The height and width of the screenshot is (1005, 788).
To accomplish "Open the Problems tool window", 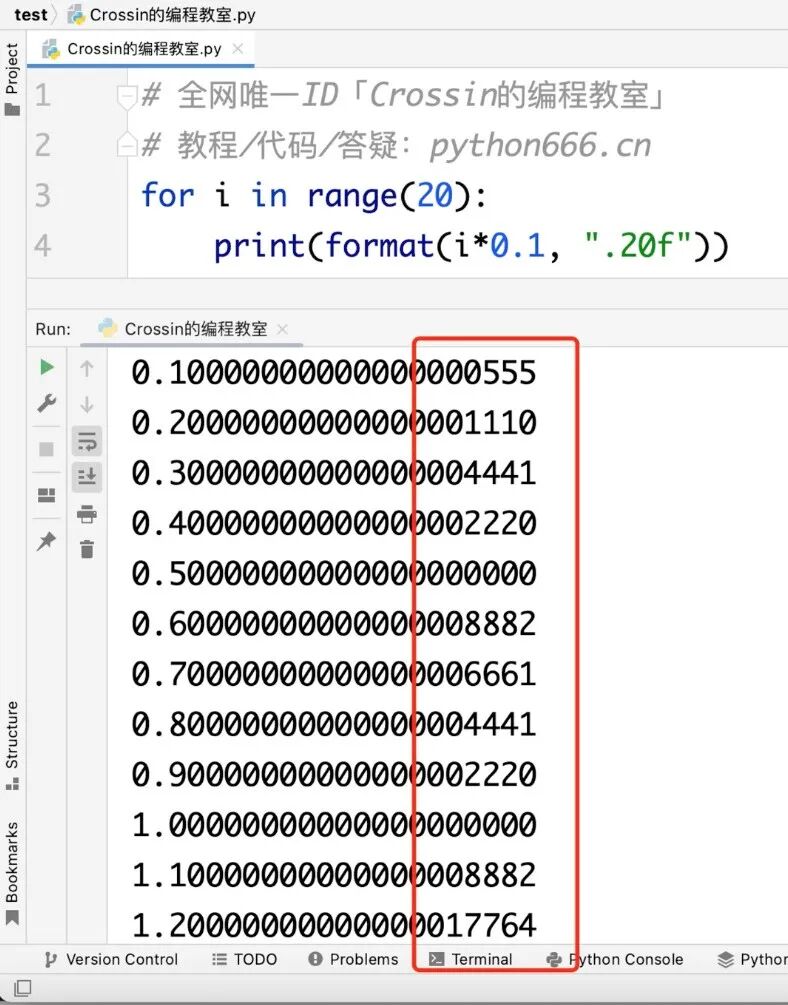I will coord(353,959).
